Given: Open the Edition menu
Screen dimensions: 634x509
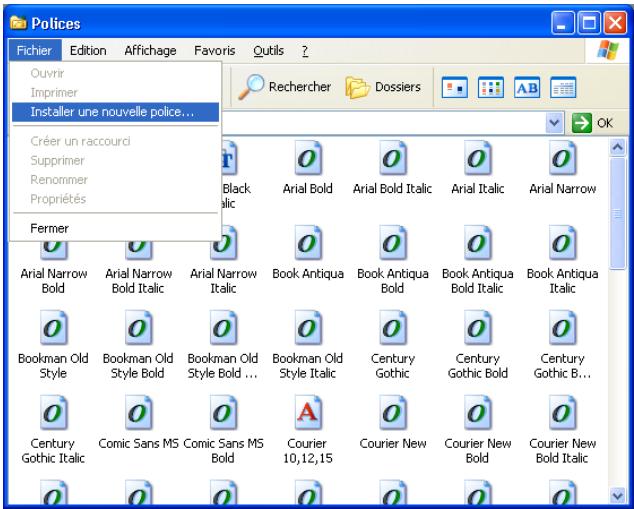Looking at the screenshot, I should (88, 51).
